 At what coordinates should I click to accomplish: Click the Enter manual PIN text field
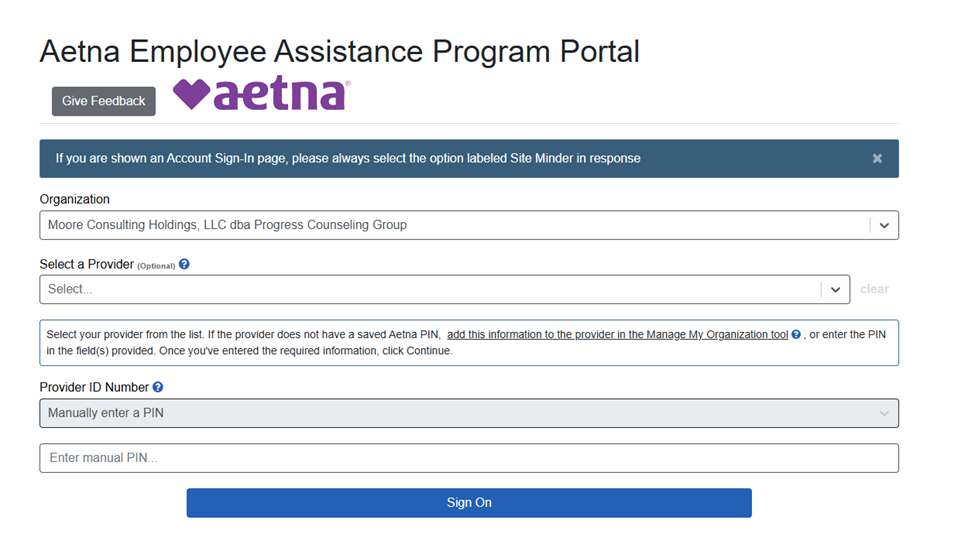(468, 458)
